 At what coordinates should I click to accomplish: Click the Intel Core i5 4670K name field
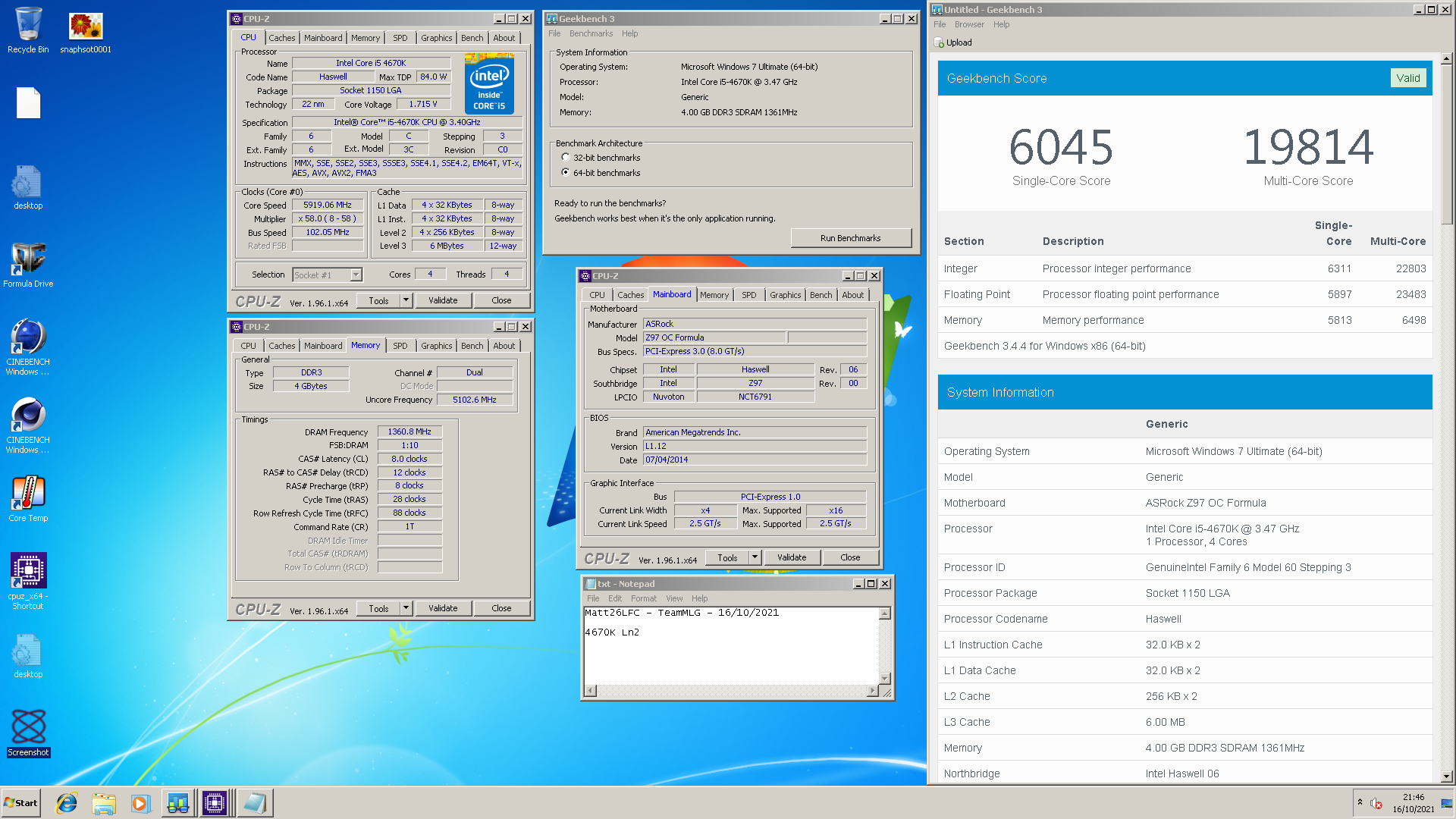click(x=371, y=64)
